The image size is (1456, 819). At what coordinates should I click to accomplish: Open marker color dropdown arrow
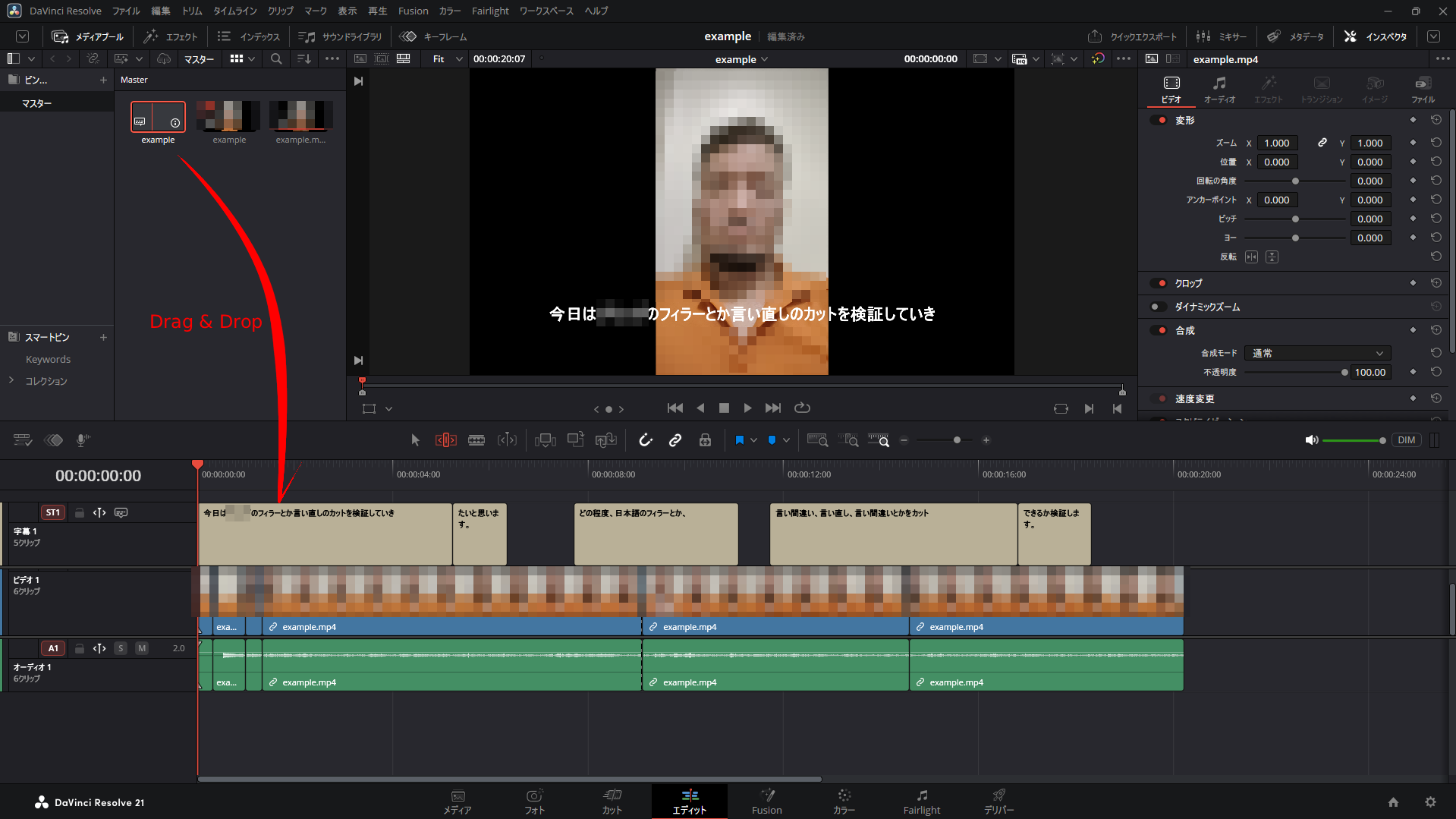click(x=786, y=440)
